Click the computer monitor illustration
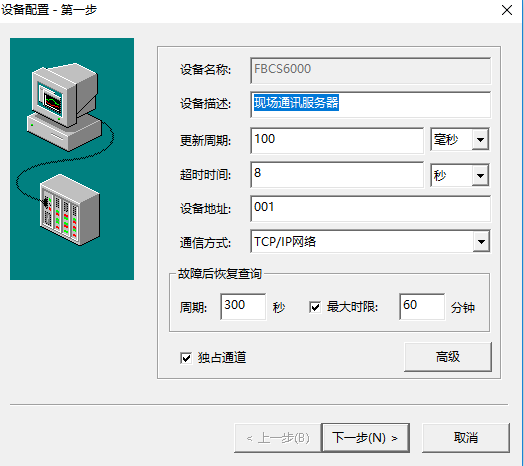Viewport: 524px width, 466px height. click(x=63, y=106)
